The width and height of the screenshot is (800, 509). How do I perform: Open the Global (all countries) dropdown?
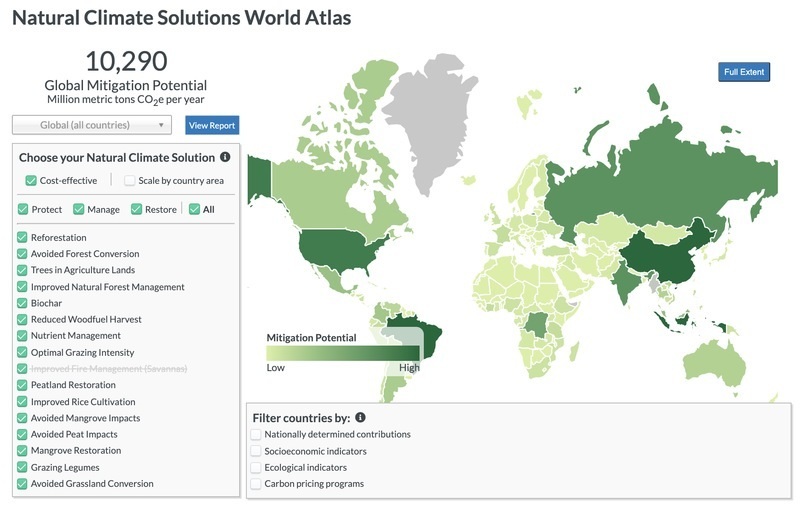[92, 125]
